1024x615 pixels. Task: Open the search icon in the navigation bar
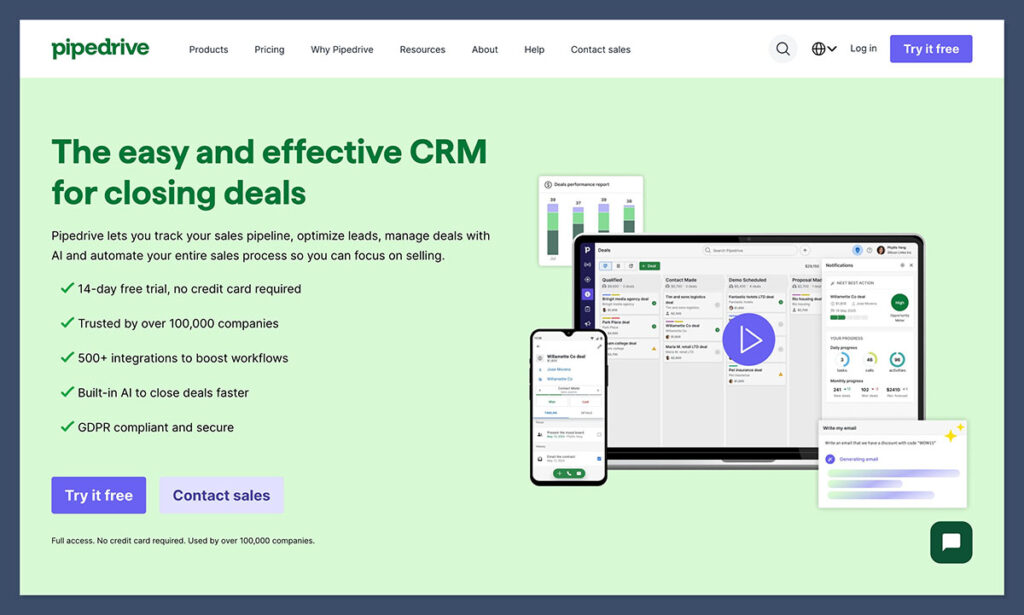(783, 48)
